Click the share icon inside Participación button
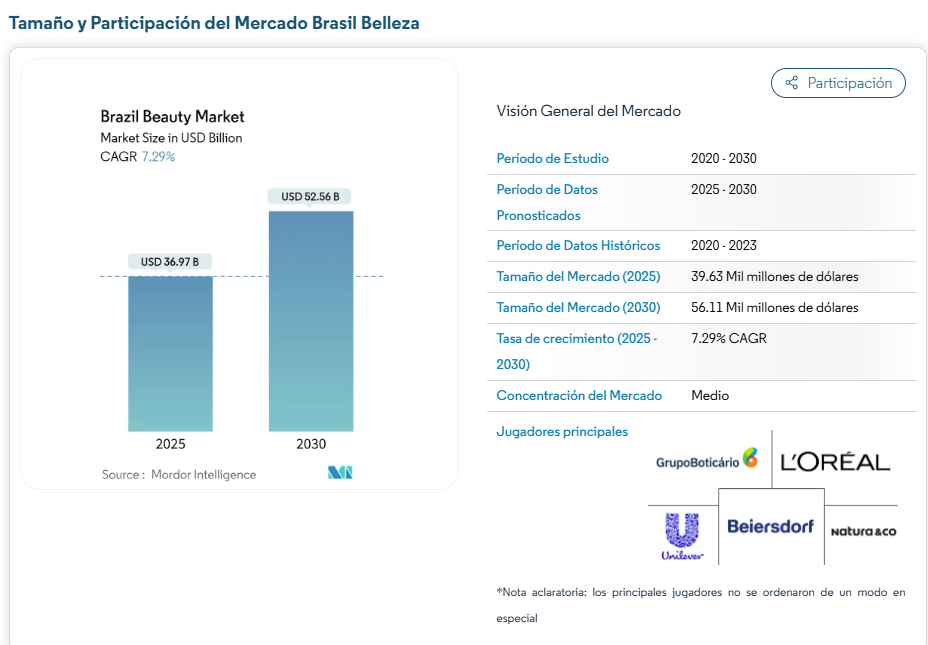928x645 pixels. click(791, 83)
